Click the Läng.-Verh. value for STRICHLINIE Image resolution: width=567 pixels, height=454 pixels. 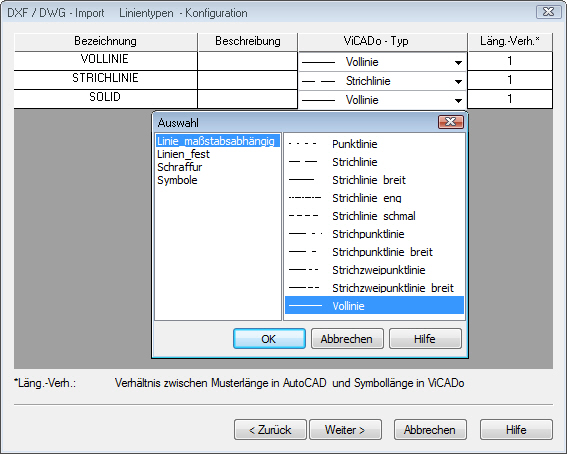(x=510, y=80)
